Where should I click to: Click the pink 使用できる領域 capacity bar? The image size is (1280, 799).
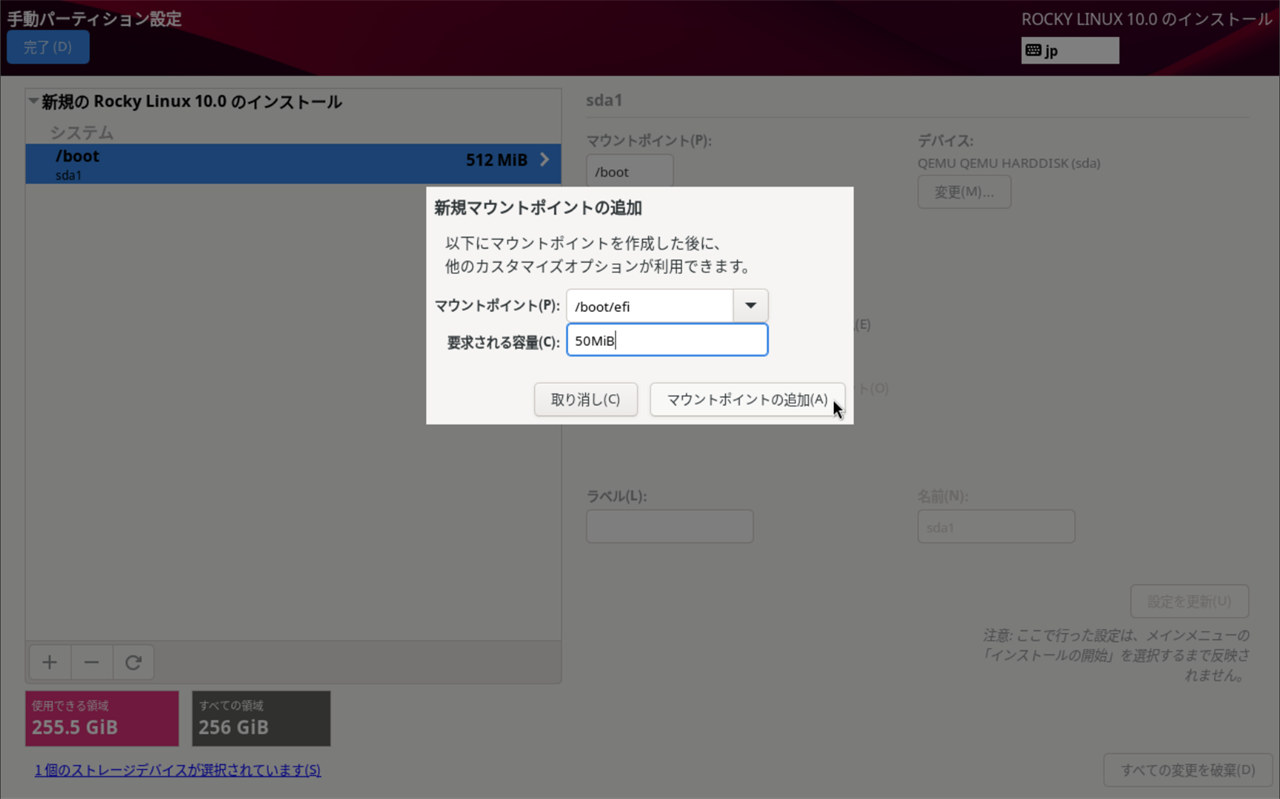coord(101,718)
